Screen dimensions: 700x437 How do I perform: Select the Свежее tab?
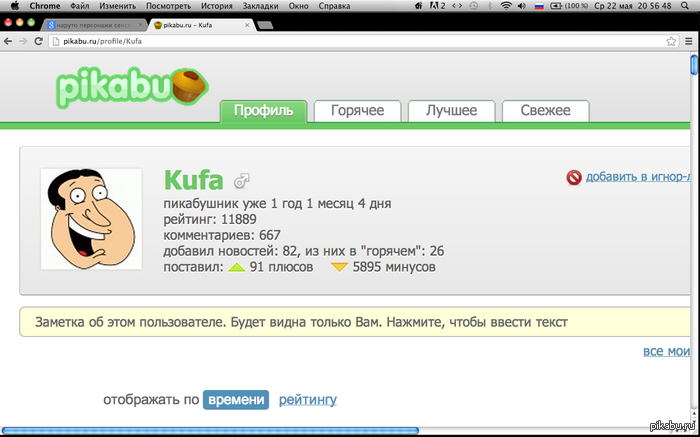click(x=545, y=111)
